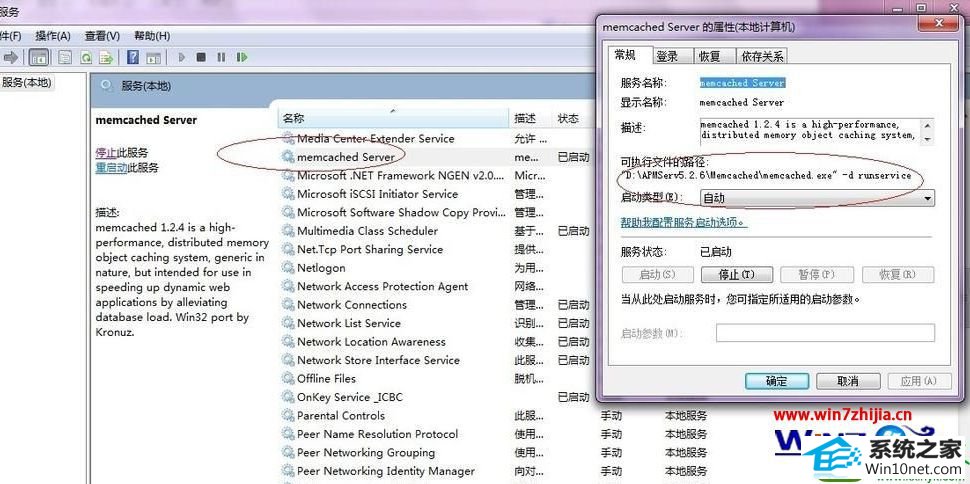Click gear icon beside Peer Networking Grouping
The image size is (970, 484).
288,452
